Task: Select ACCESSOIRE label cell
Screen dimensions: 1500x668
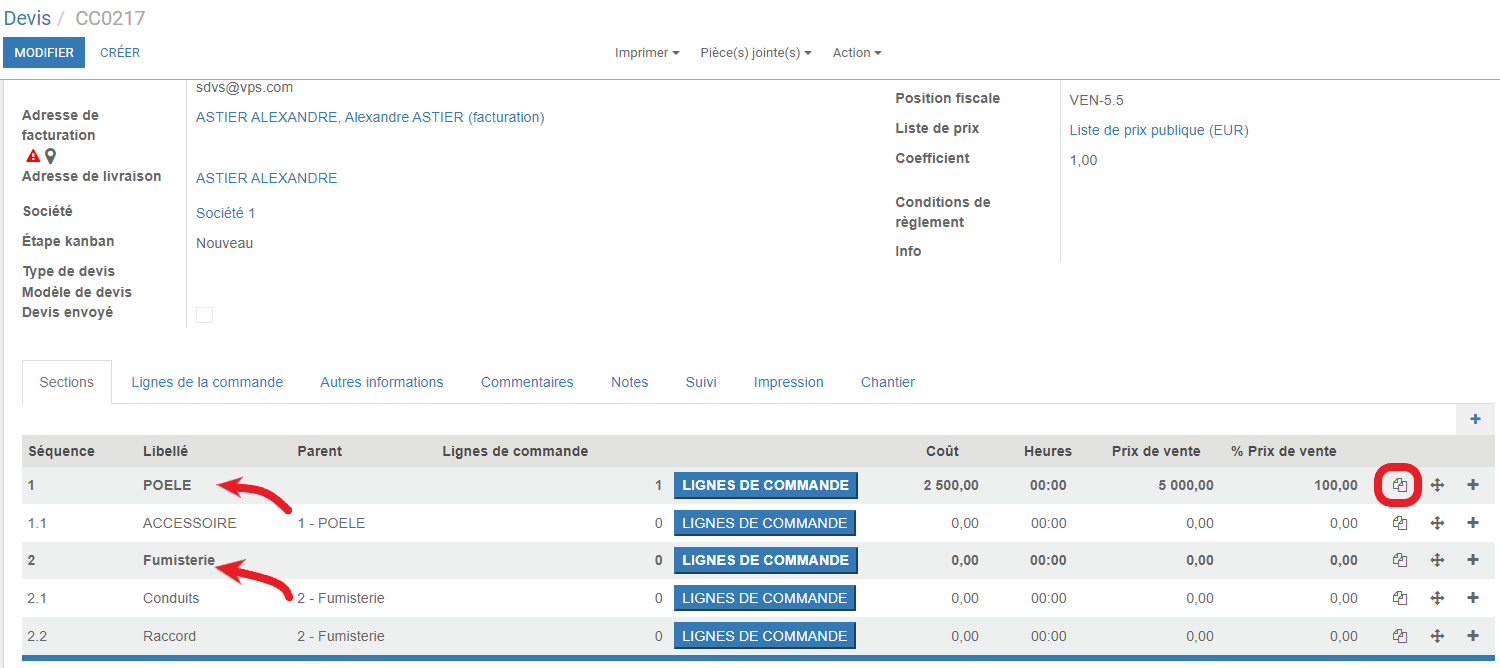Action: coord(190,523)
